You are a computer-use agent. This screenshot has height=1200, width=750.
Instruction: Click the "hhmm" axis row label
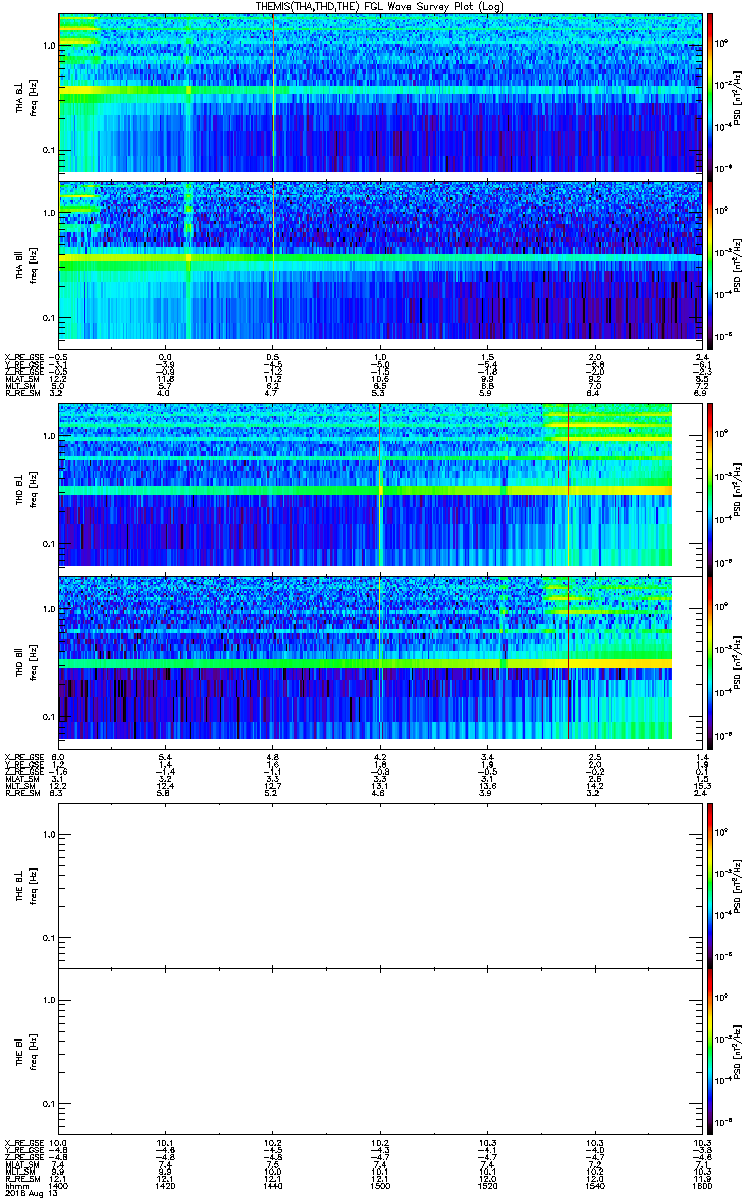(16, 1185)
